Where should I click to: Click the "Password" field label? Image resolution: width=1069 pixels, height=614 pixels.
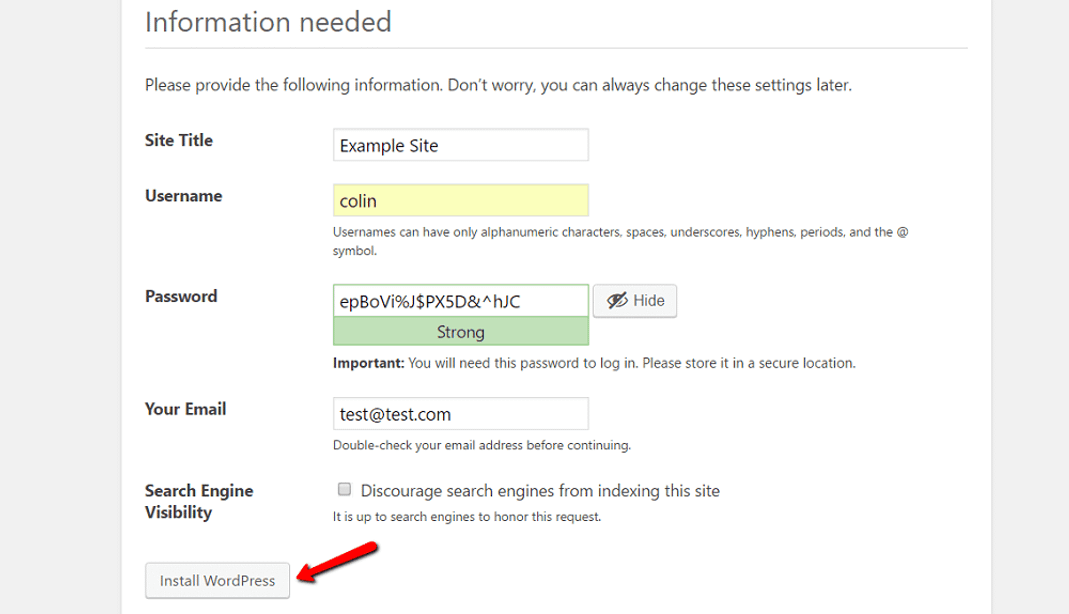pos(181,297)
